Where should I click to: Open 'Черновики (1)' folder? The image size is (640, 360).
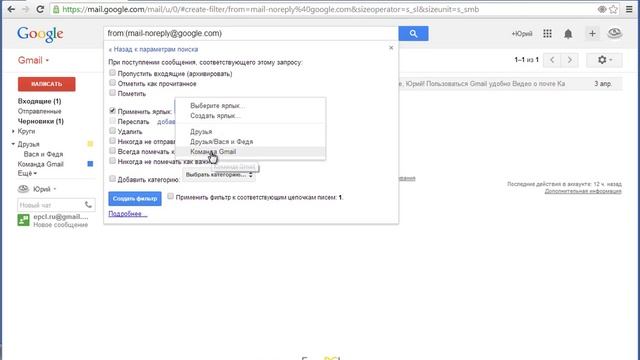coord(40,121)
